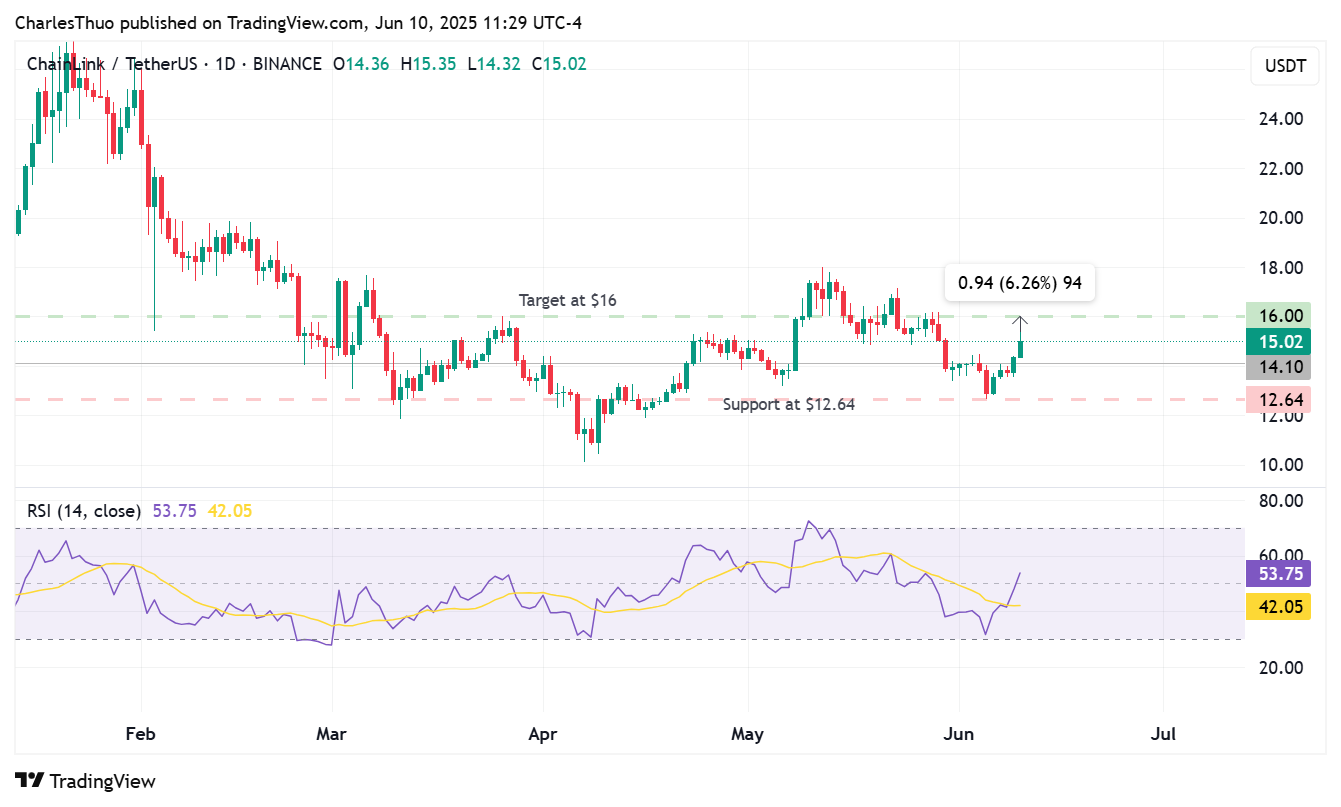This screenshot has height=807, width=1341.
Task: Select the Feb label on the time axis
Action: click(x=140, y=733)
